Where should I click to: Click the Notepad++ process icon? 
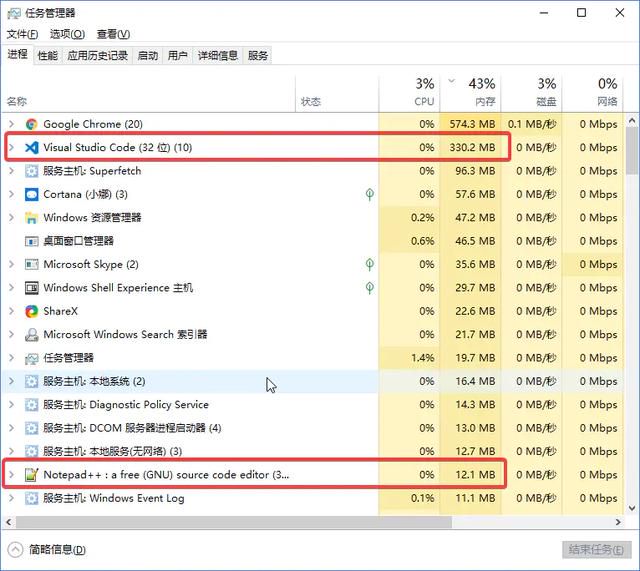tap(31, 475)
